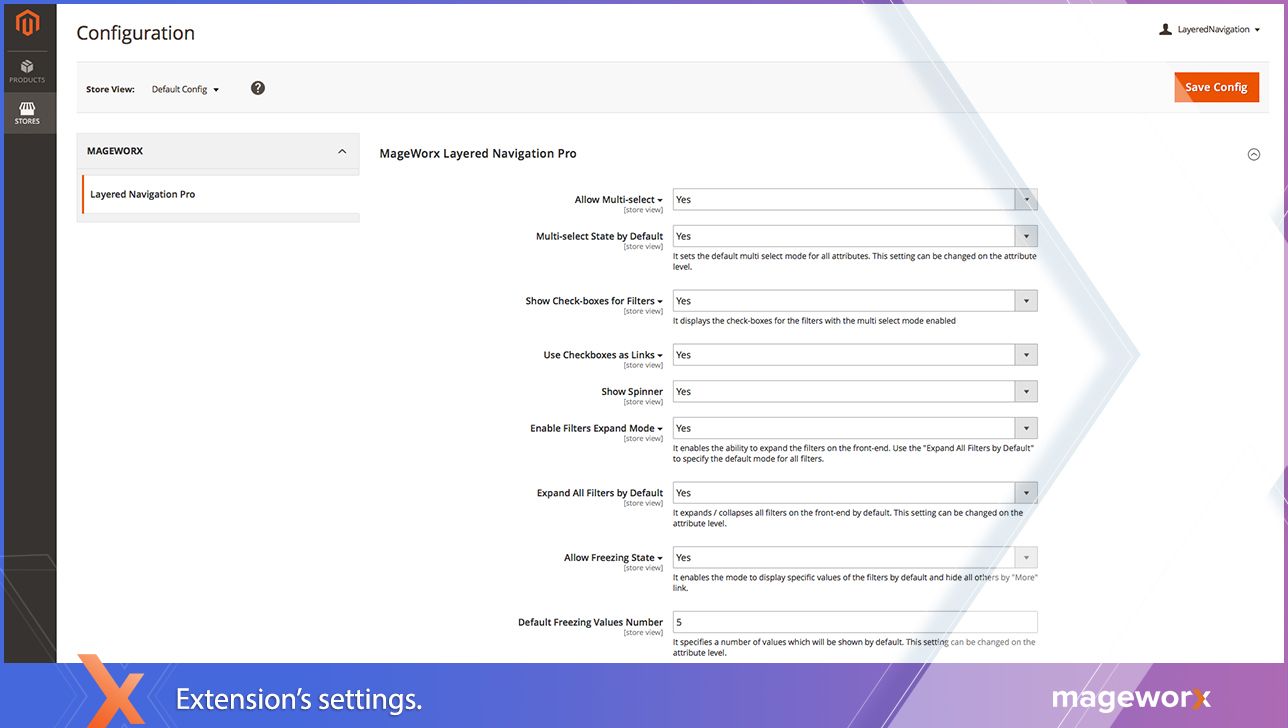
Task: Click the Magento logo icon
Action: click(27, 23)
